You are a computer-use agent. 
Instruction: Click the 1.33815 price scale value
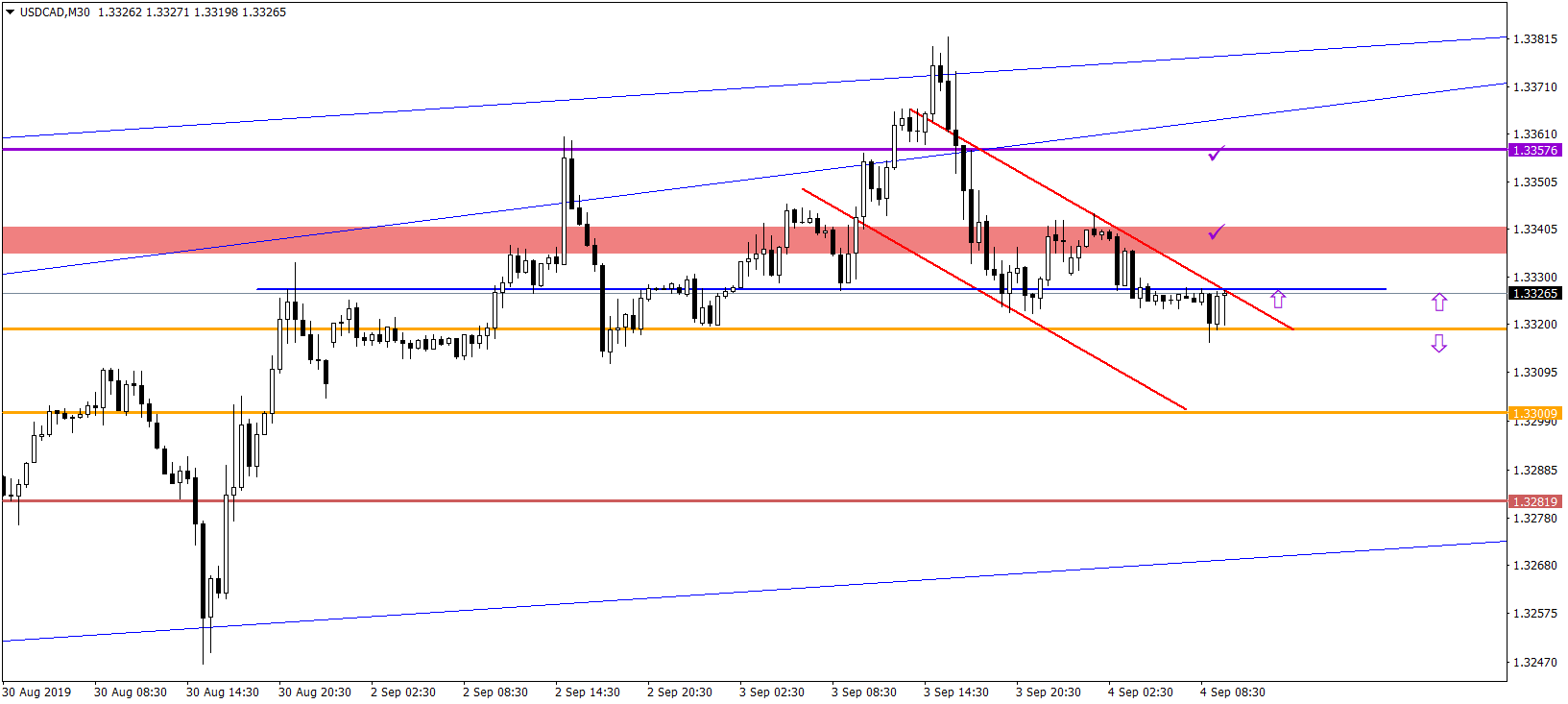[x=1534, y=39]
